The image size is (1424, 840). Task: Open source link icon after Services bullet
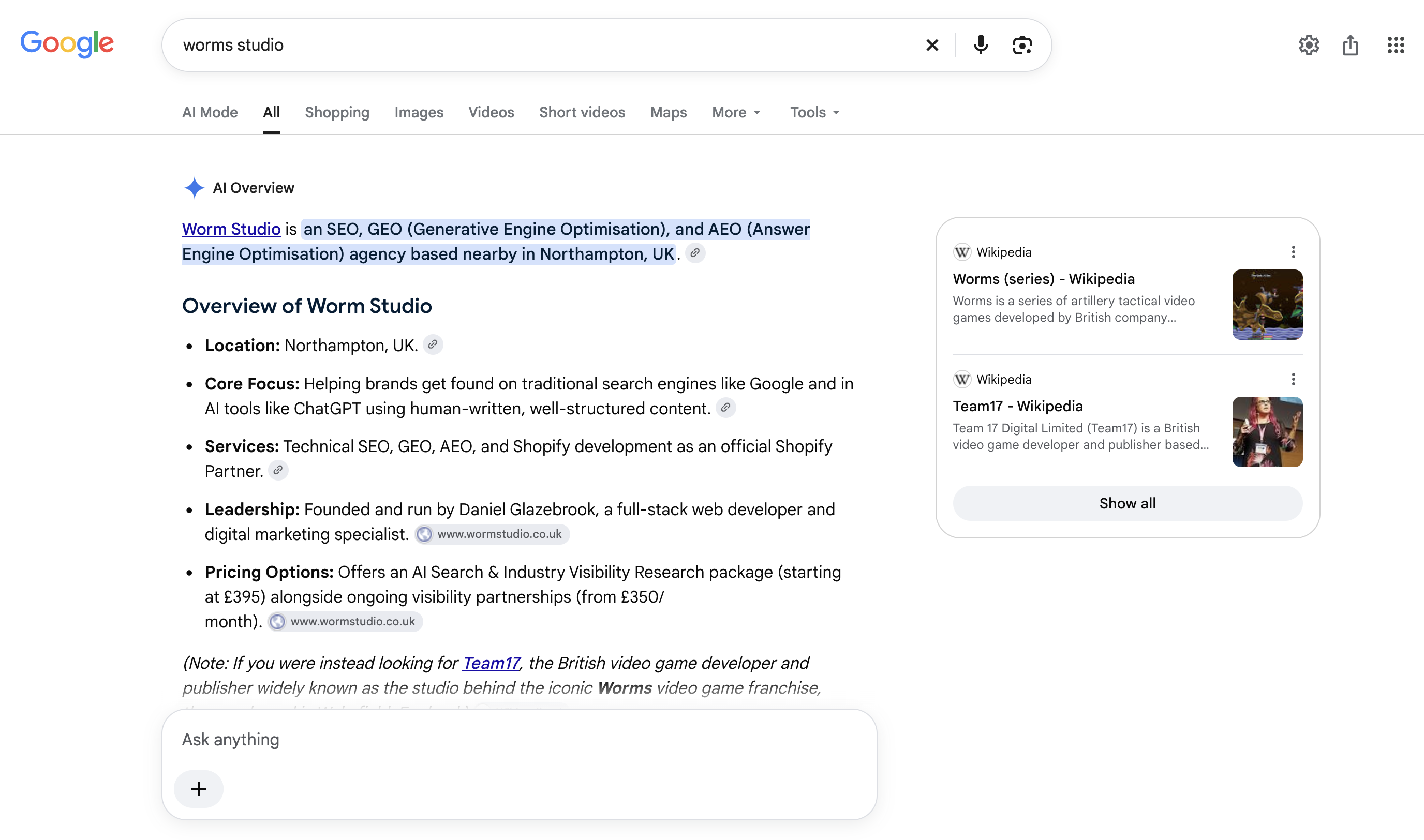(278, 470)
